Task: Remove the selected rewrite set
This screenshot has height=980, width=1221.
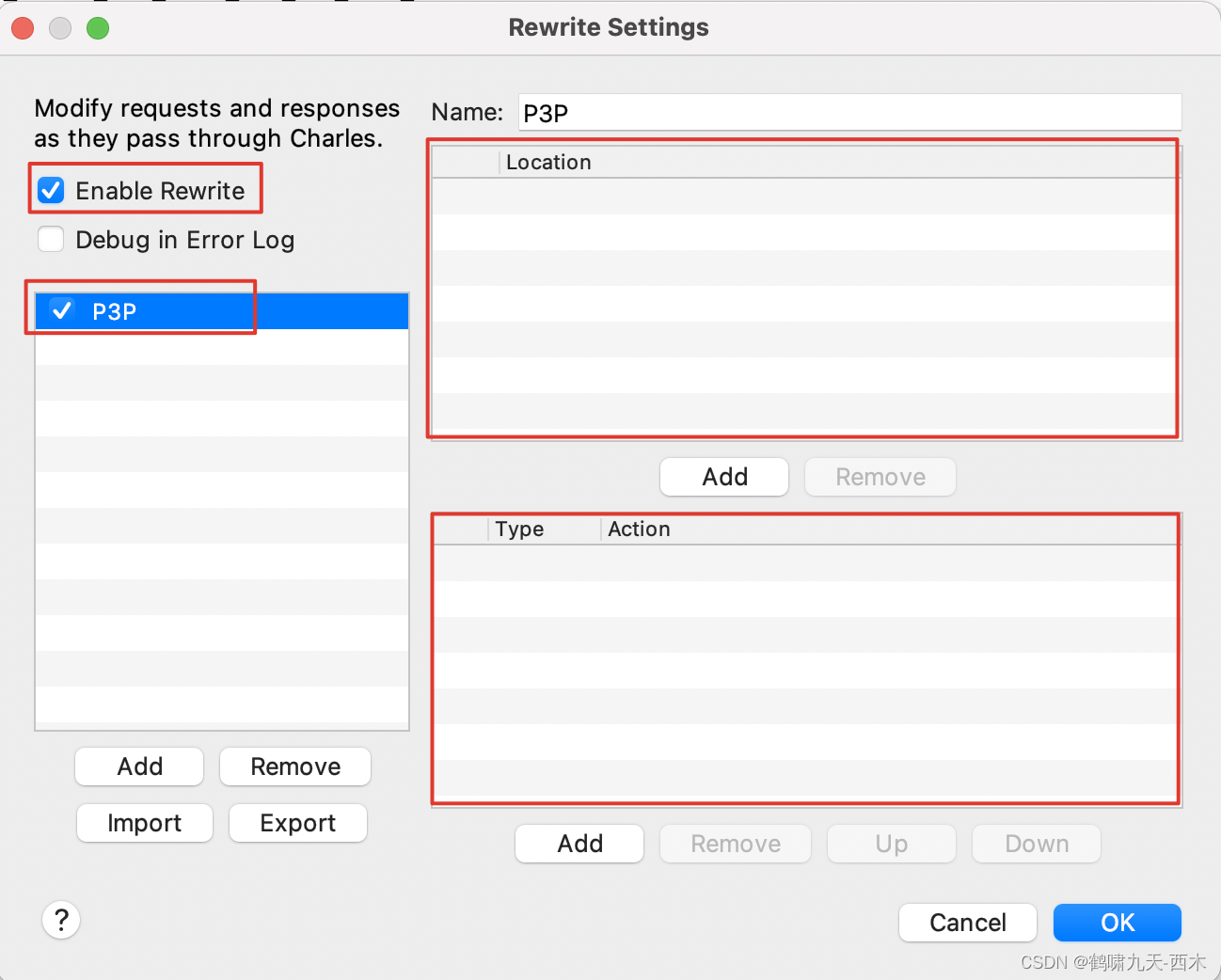Action: [x=295, y=767]
